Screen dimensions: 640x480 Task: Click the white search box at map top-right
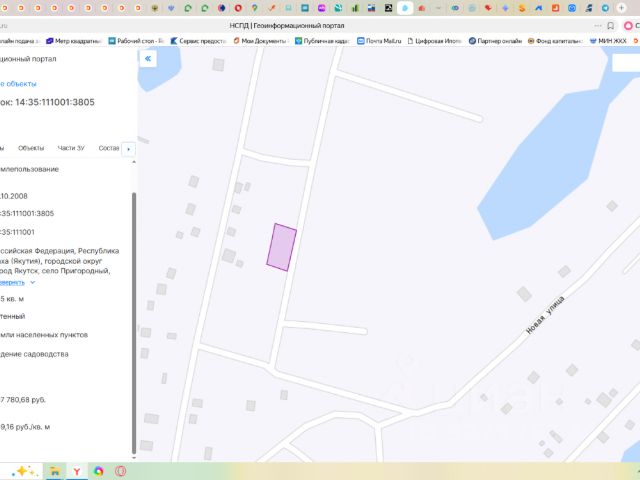626,62
